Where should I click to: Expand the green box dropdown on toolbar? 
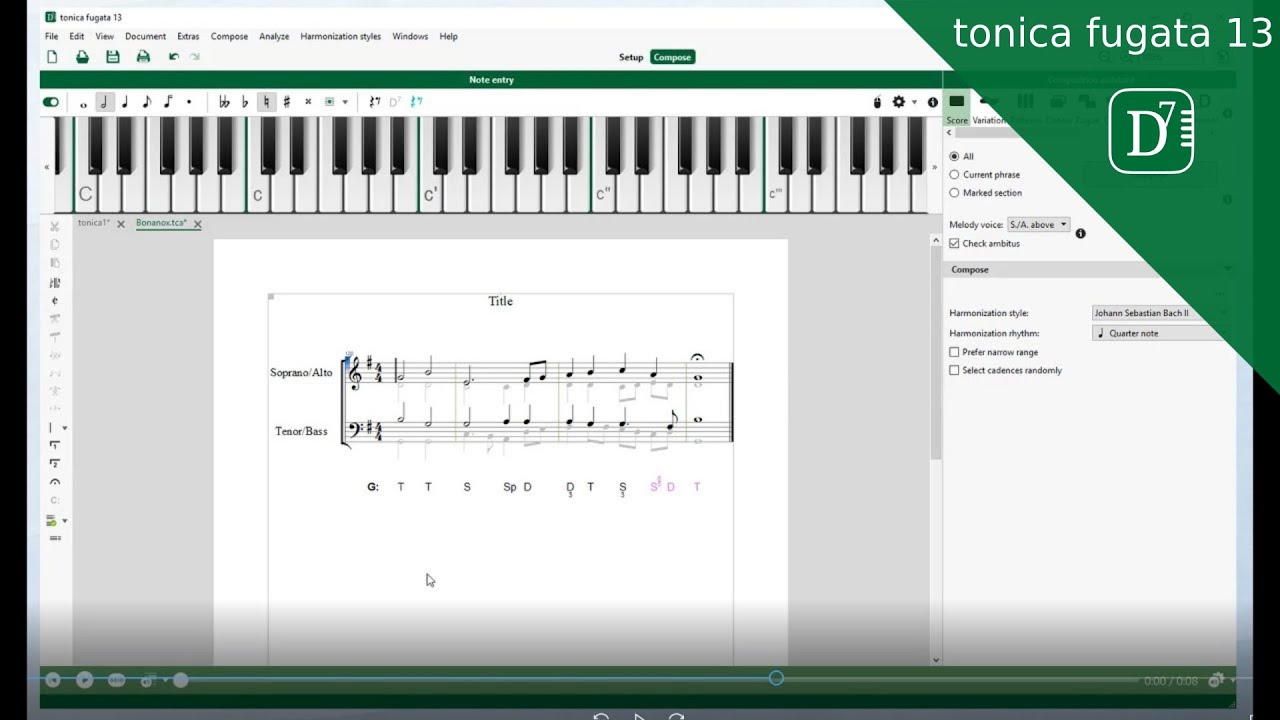[345, 102]
